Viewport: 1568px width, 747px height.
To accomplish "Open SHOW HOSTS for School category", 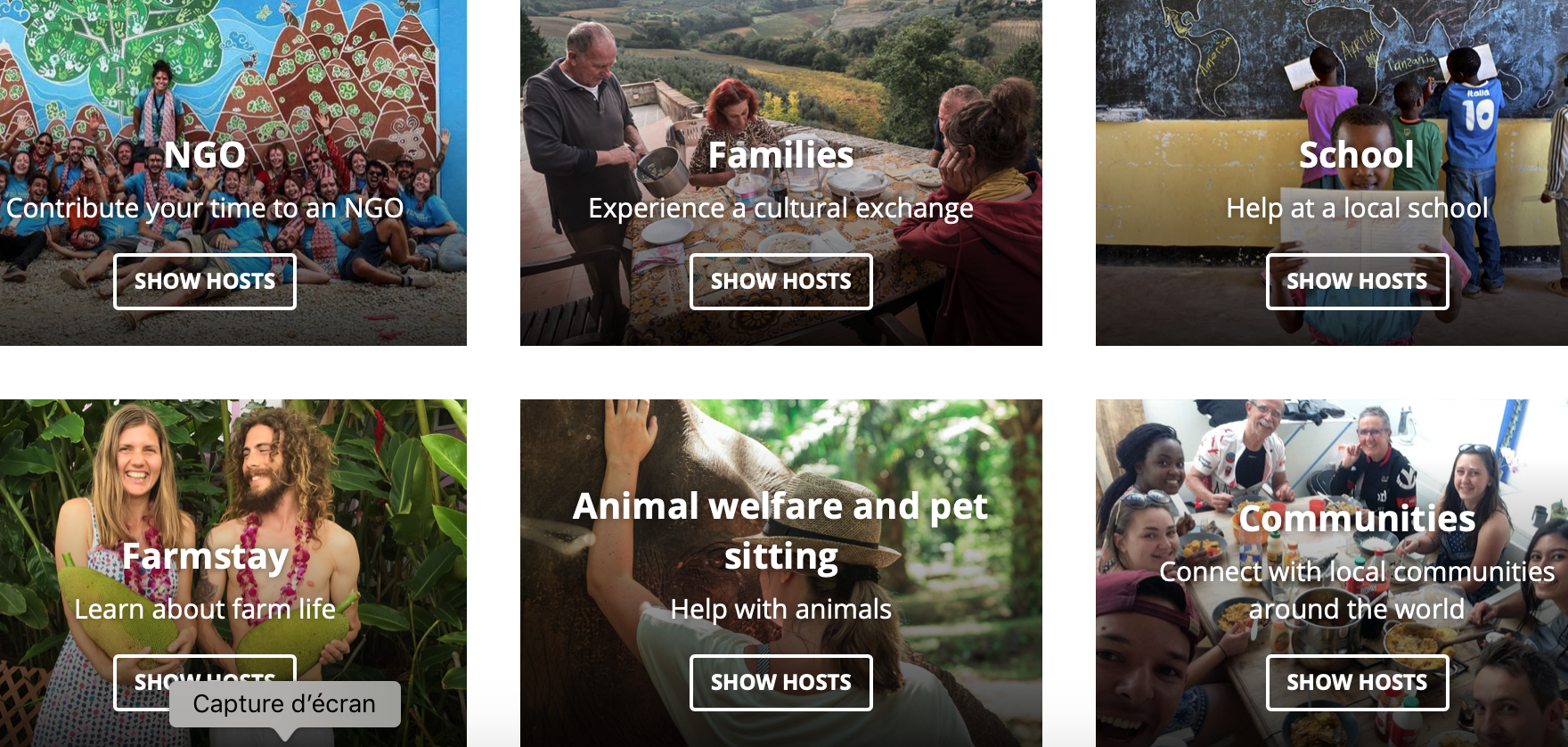I will click(x=1357, y=282).
